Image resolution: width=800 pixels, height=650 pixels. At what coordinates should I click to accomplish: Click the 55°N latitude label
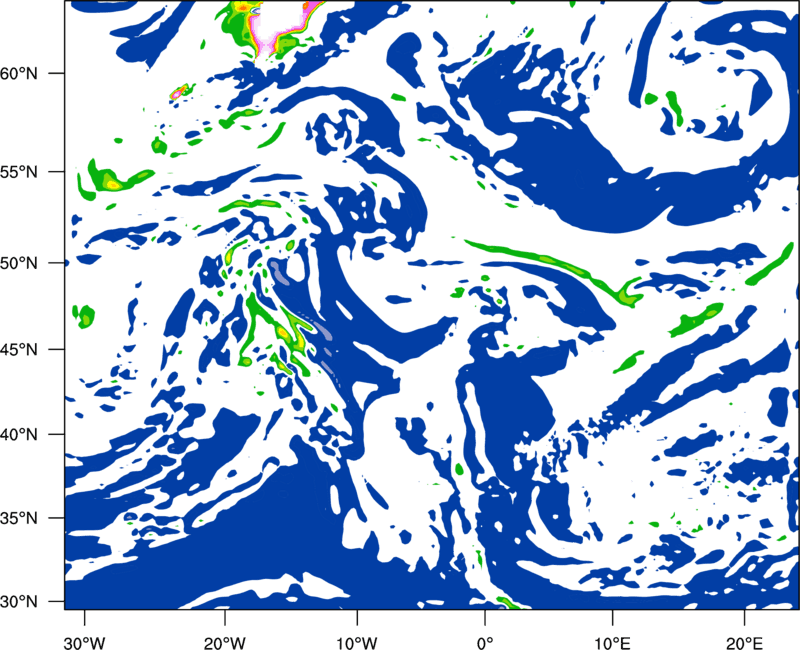[x=19, y=172]
